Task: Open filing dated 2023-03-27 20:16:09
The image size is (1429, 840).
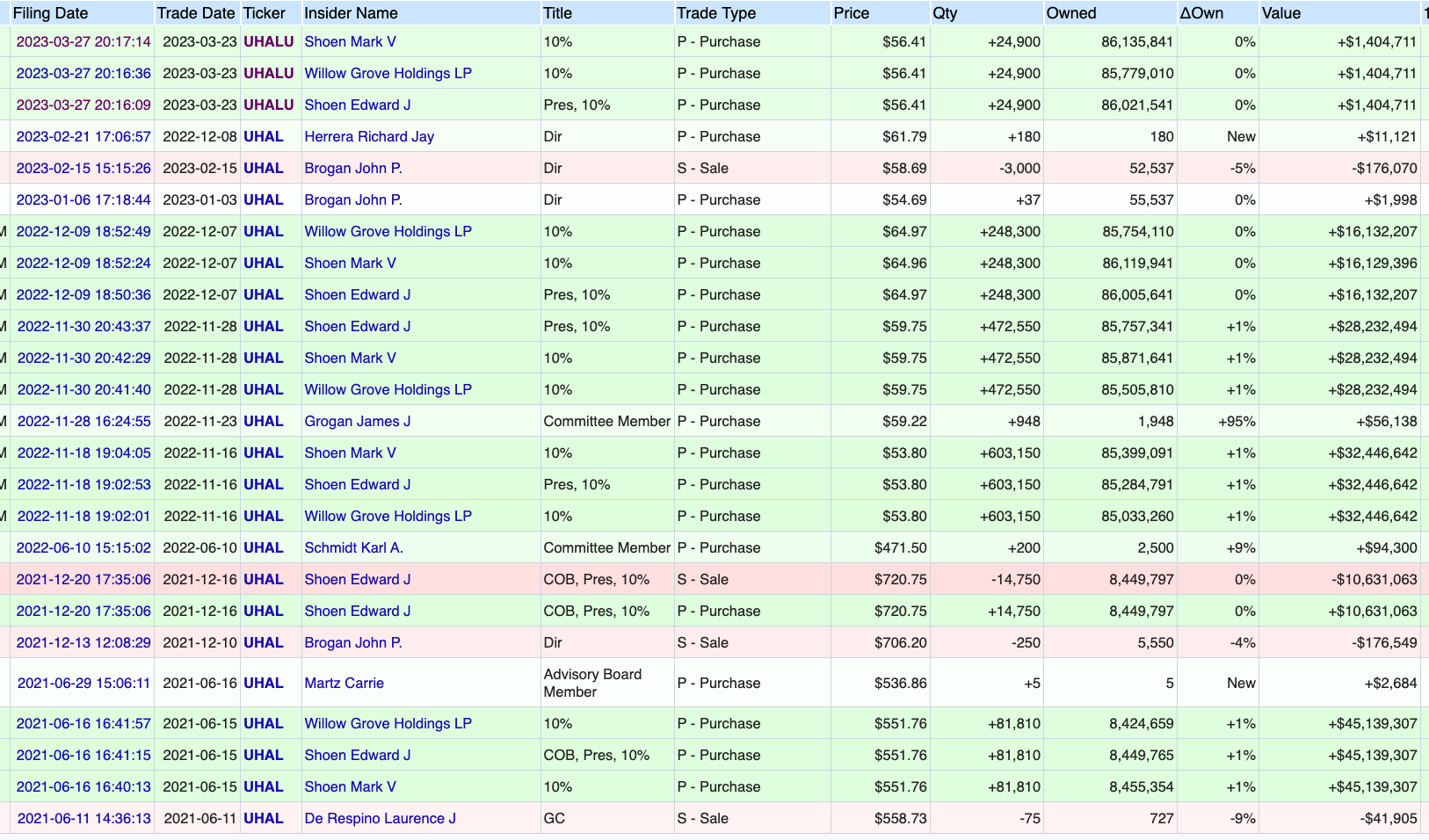Action: point(83,105)
